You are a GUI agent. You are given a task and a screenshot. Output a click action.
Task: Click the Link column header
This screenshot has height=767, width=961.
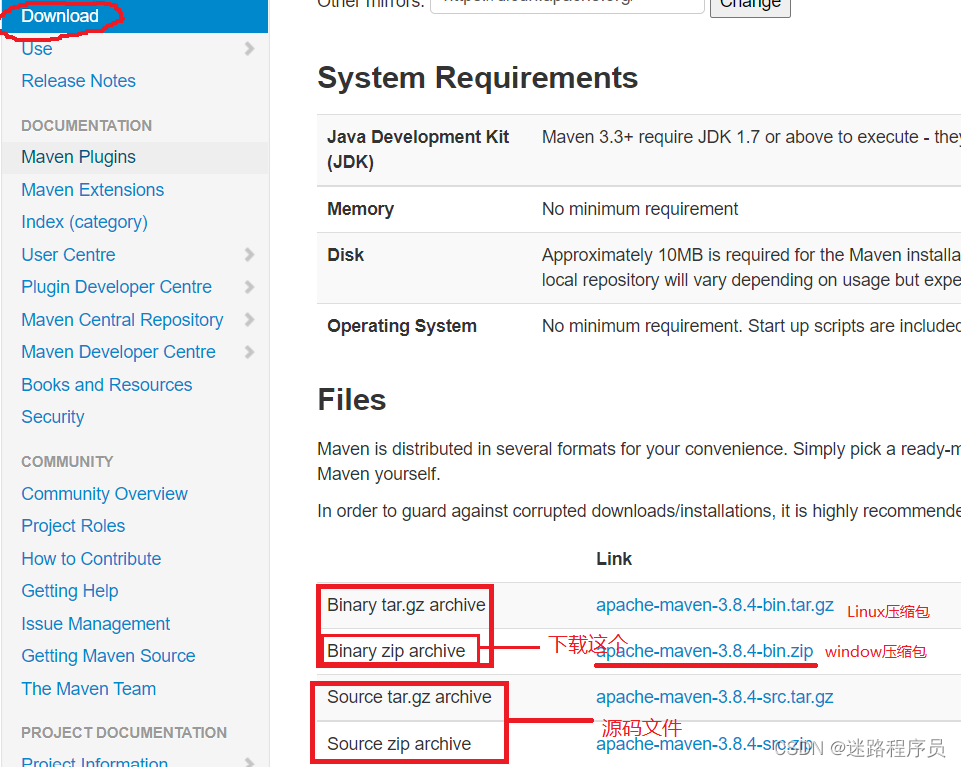(614, 559)
